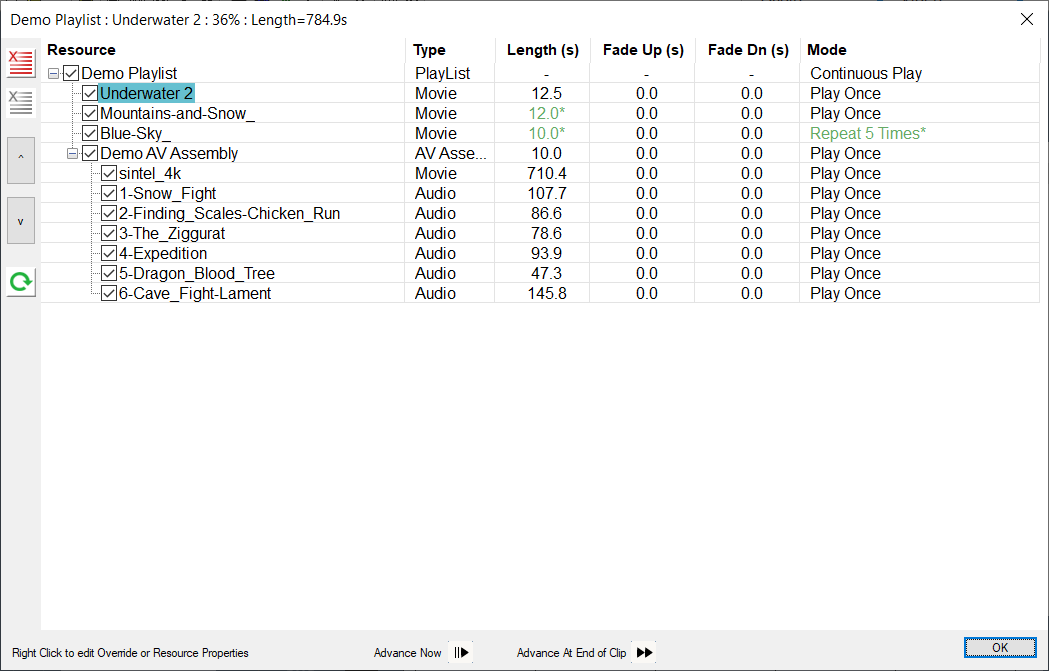This screenshot has width=1049, height=671.
Task: Select the Mountains-and-Snow_ movie row
Action: click(177, 113)
